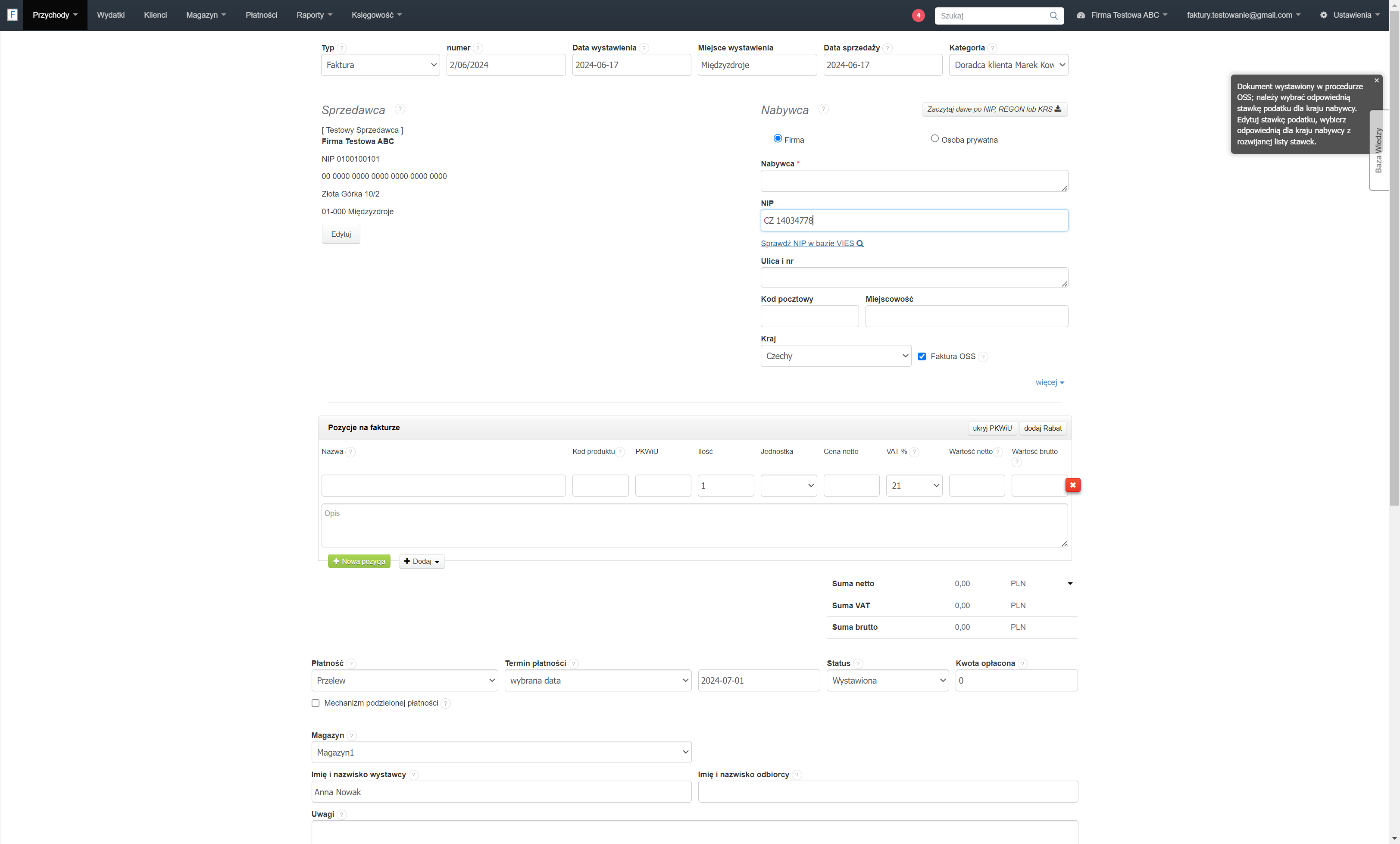Open Termin płatności dropdown showing wybrana data
The width and height of the screenshot is (1400, 844).
[598, 680]
